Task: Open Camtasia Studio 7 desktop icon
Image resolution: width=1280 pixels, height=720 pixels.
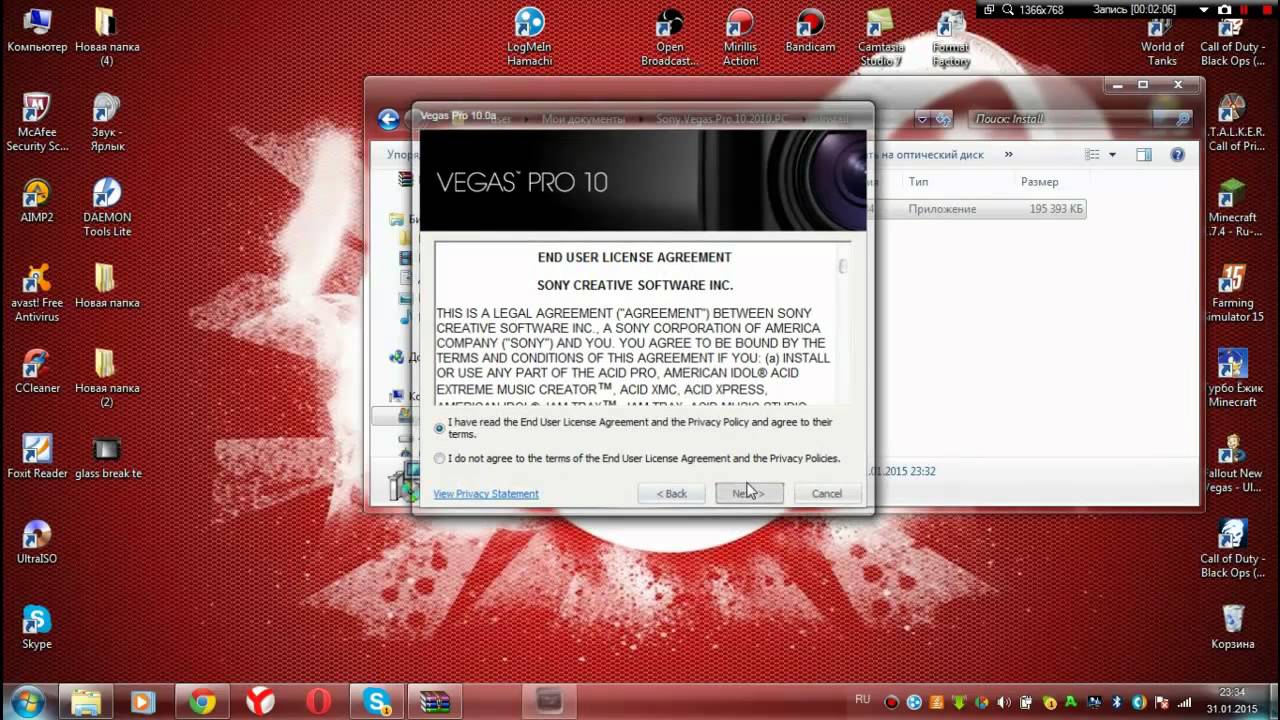Action: 880,37
